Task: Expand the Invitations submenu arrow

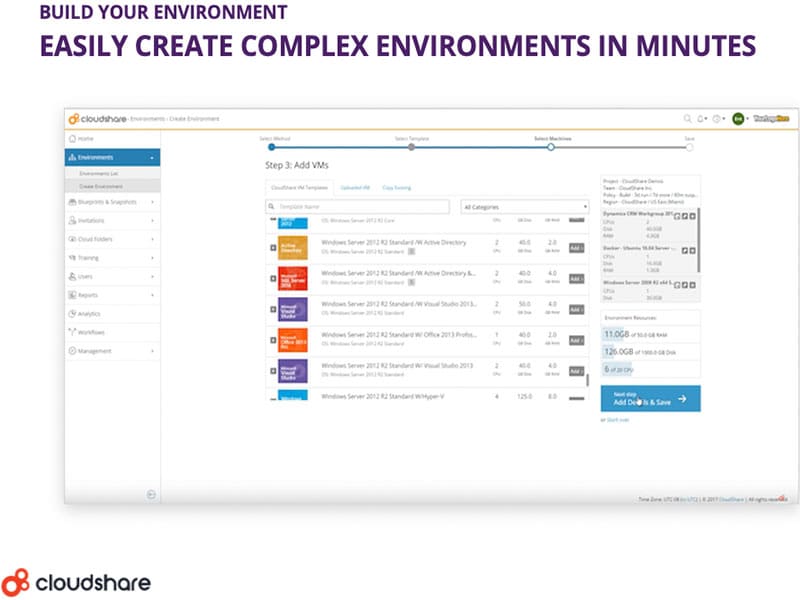Action: [152, 220]
